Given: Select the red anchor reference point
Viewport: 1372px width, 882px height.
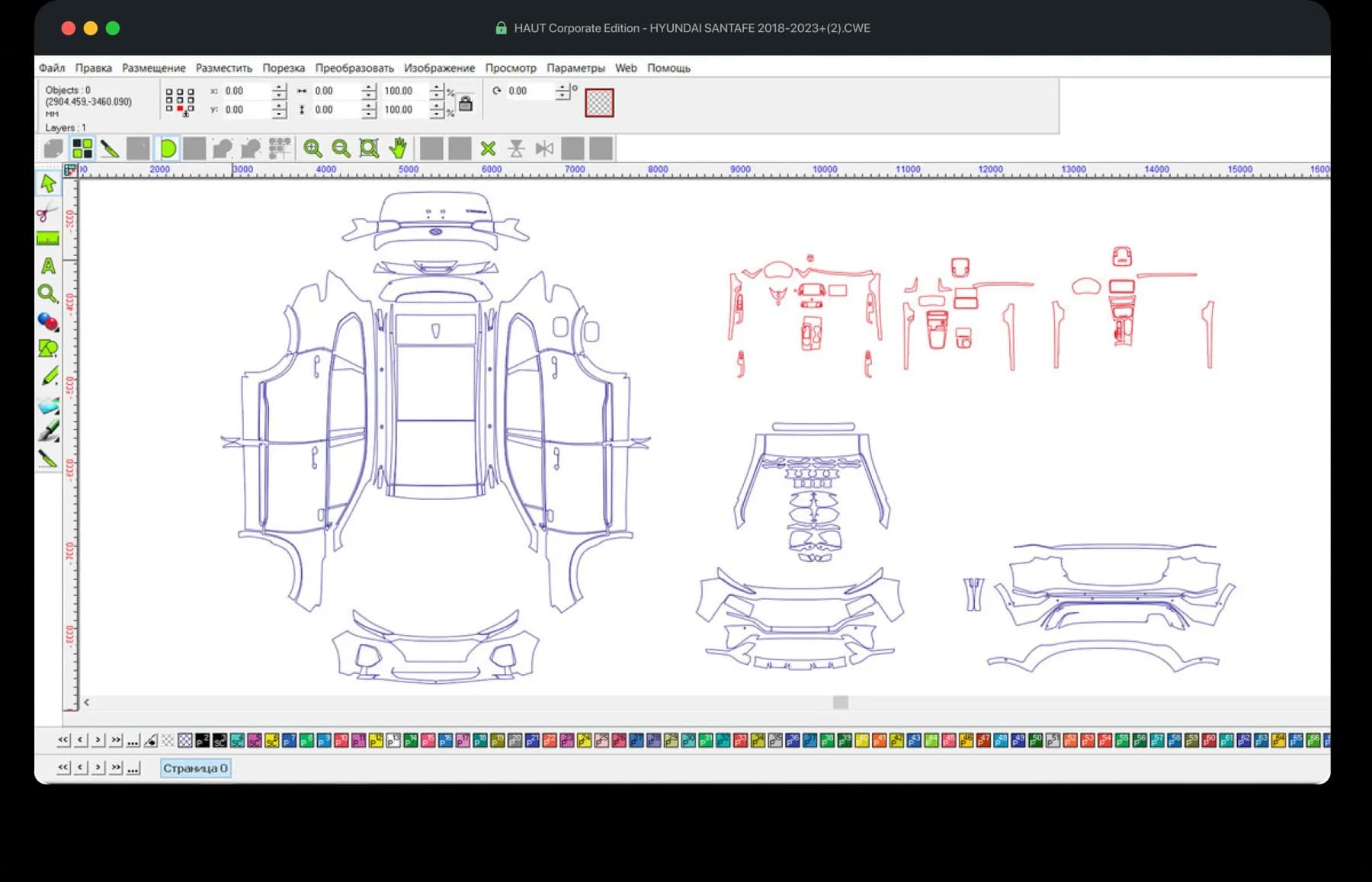Looking at the screenshot, I should tap(180, 109).
